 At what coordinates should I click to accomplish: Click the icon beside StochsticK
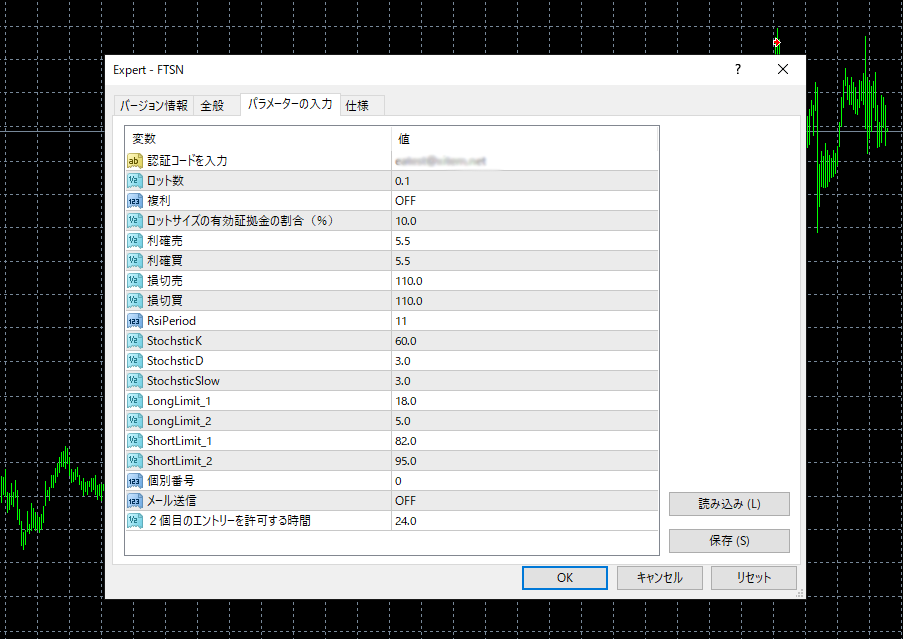(x=135, y=341)
